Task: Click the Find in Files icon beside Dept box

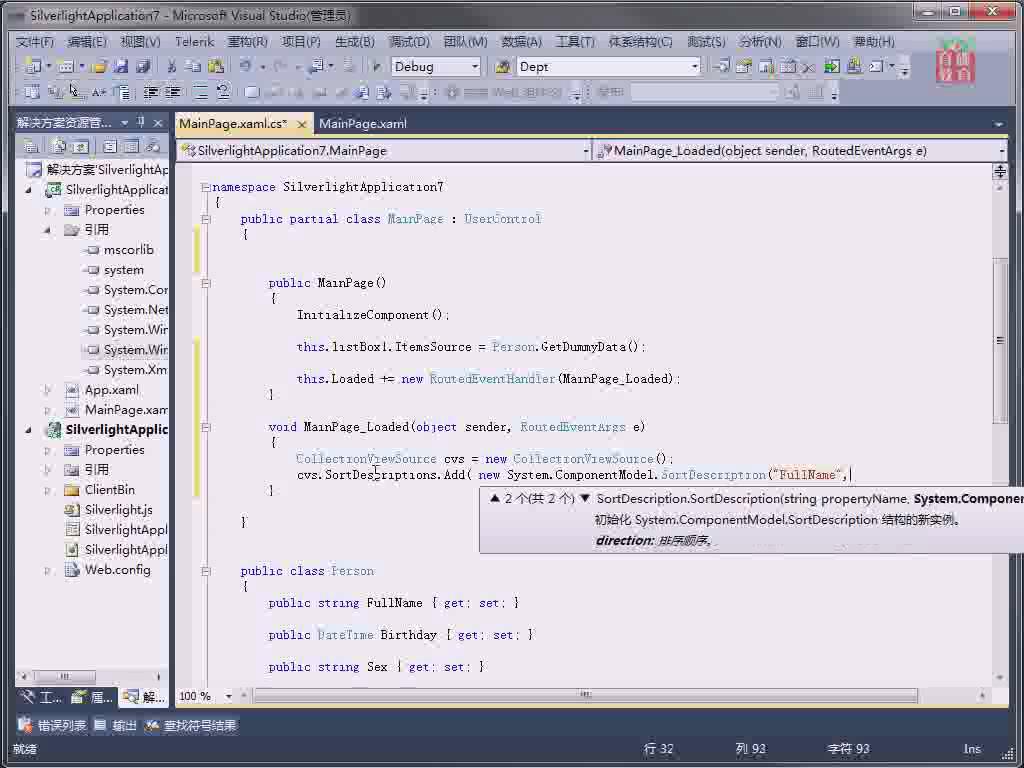Action: (502, 66)
